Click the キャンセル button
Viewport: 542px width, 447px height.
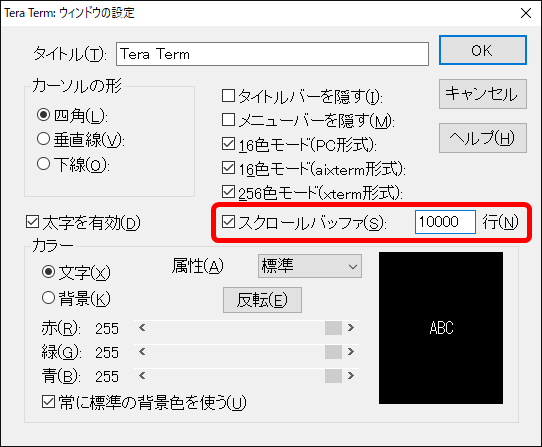[483, 94]
